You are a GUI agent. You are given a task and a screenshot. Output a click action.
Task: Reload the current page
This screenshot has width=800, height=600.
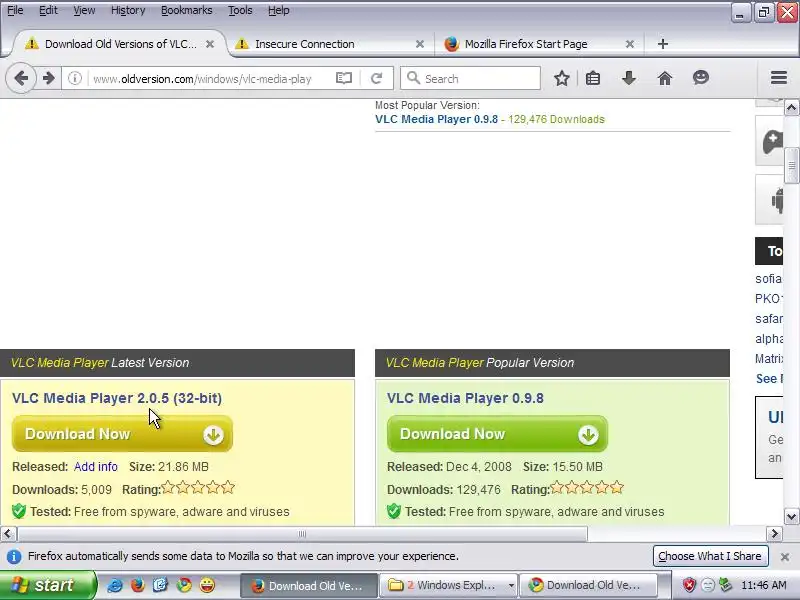(x=377, y=78)
